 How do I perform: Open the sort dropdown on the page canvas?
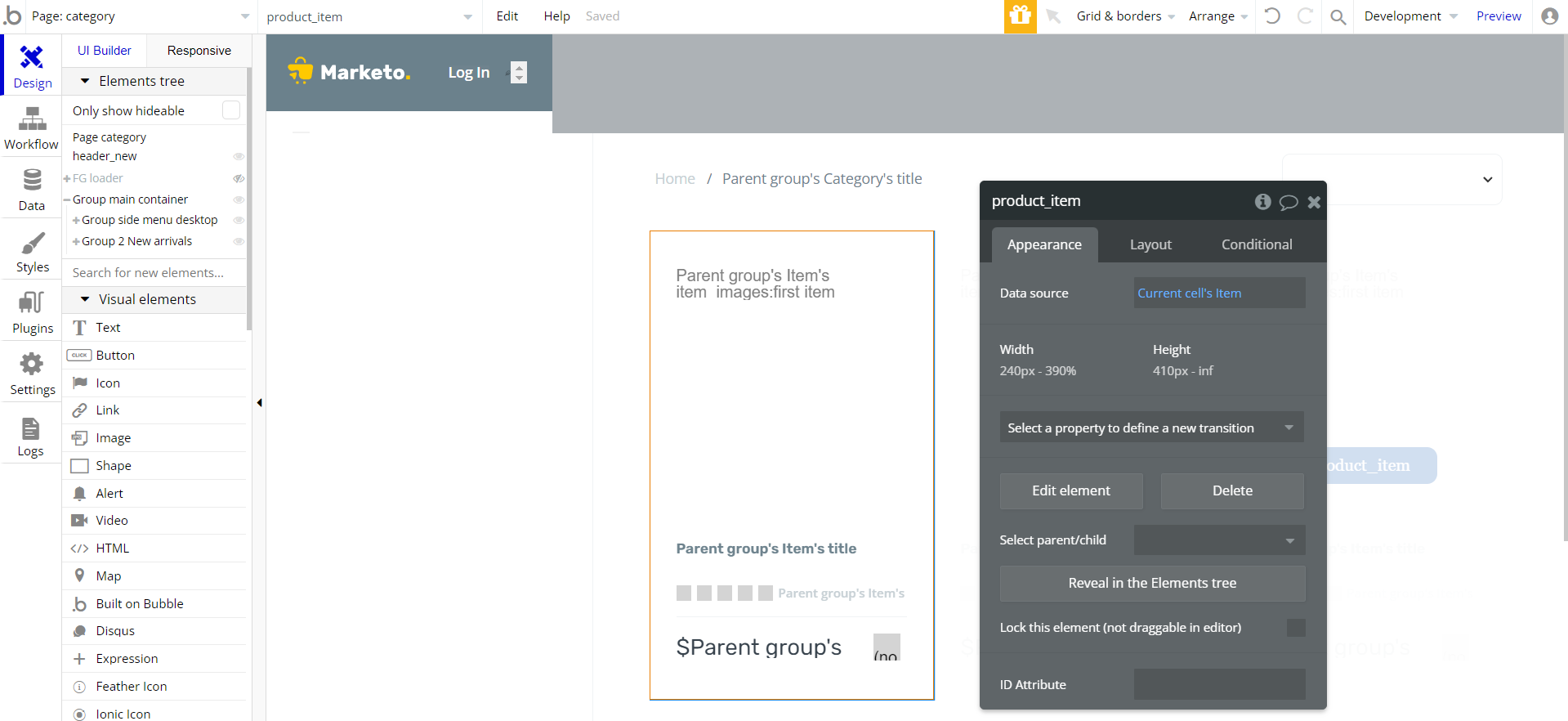click(1392, 179)
